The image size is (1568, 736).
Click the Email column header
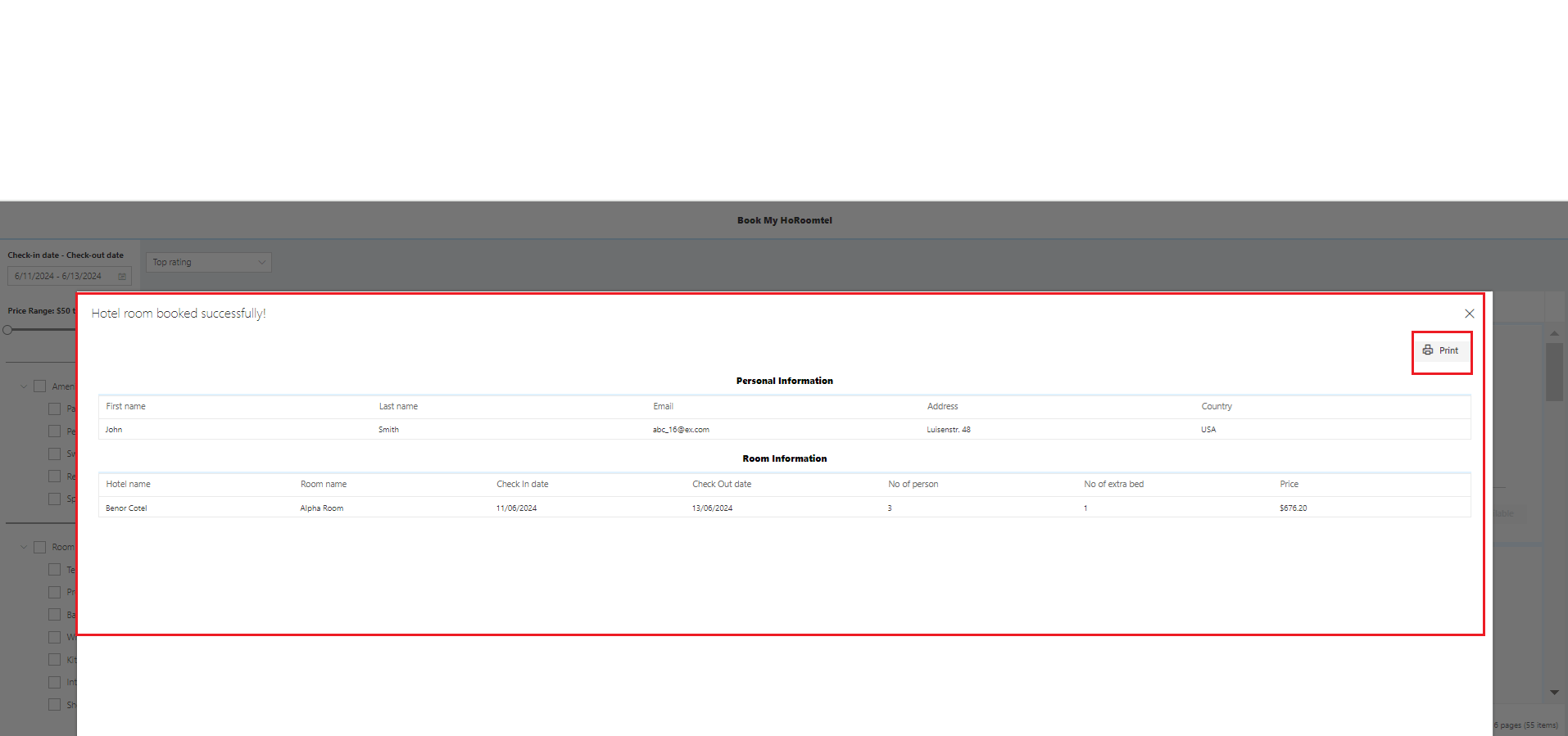pyautogui.click(x=663, y=406)
